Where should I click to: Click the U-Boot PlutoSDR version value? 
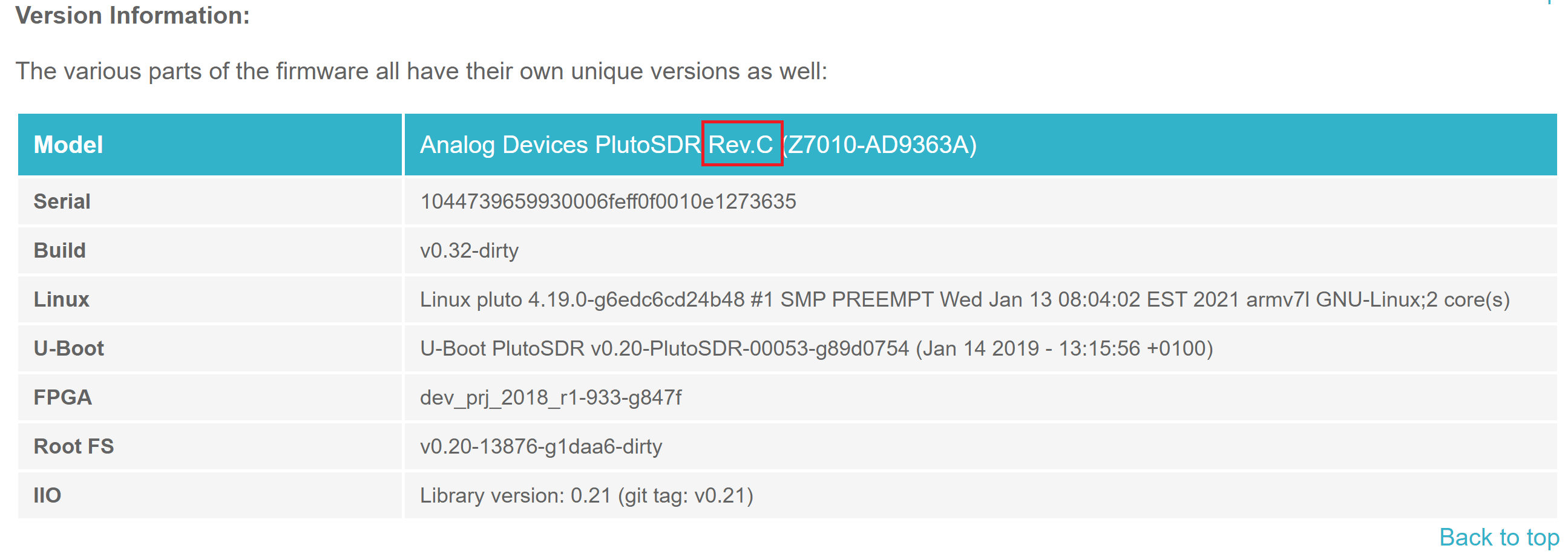click(x=816, y=348)
